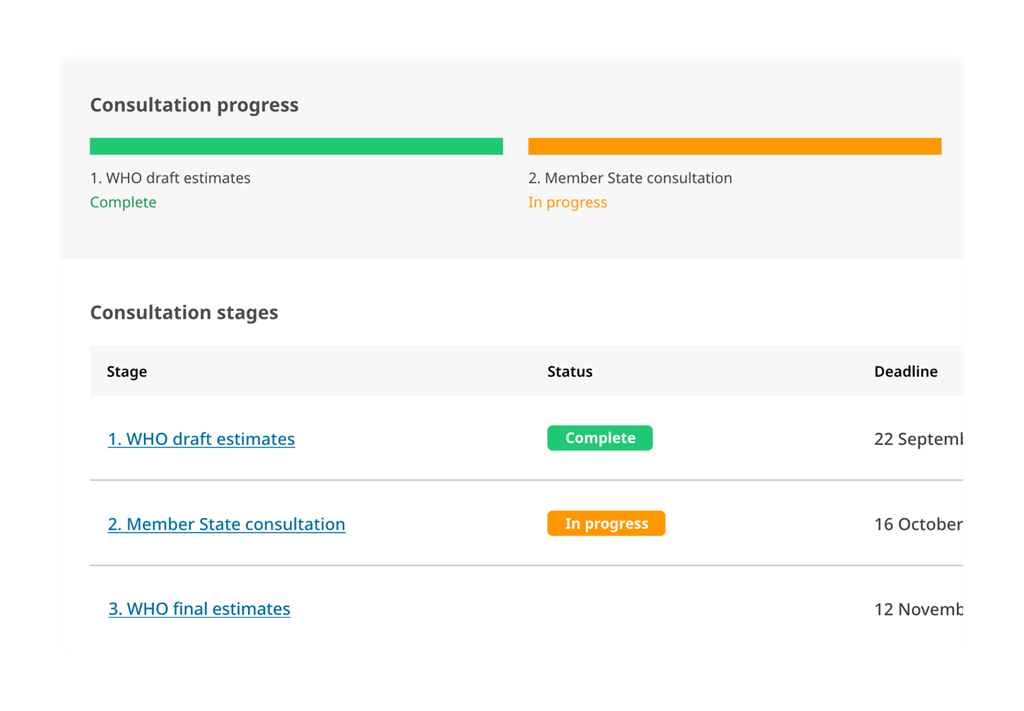Click the Status column header
1024x711 pixels.
point(570,371)
